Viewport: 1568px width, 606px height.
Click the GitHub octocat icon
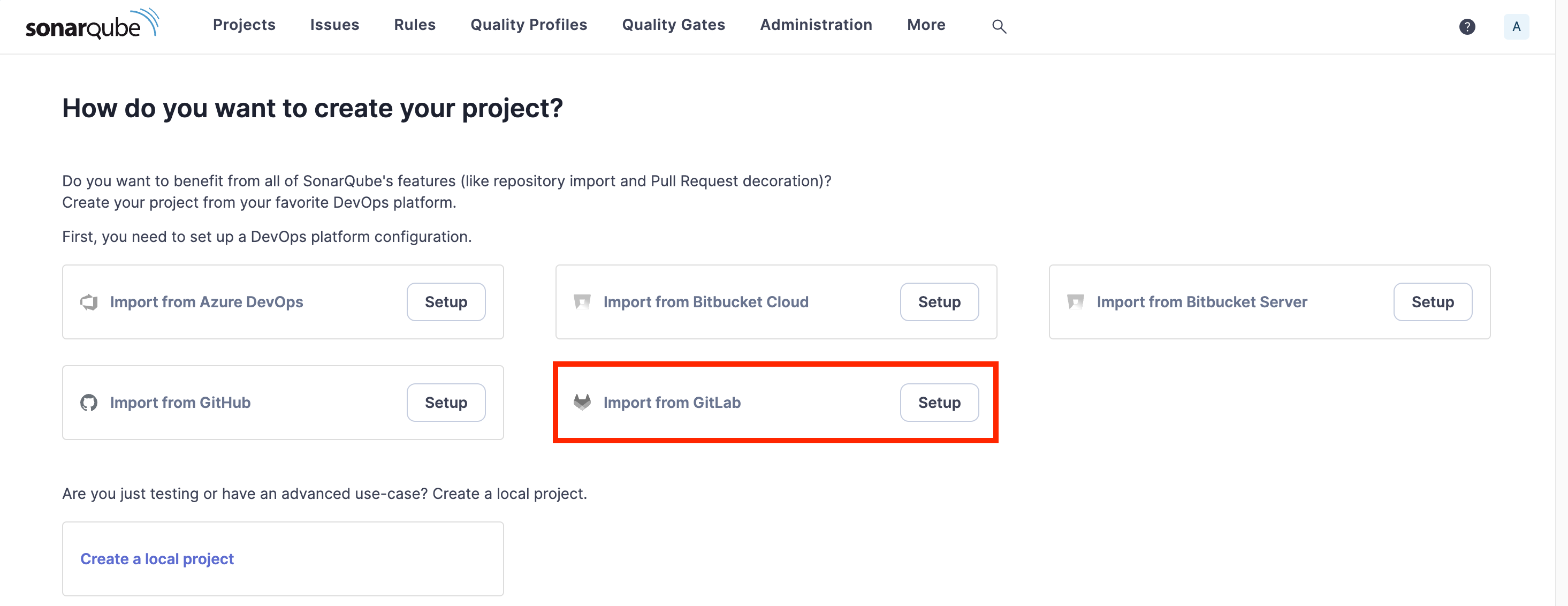[89, 403]
